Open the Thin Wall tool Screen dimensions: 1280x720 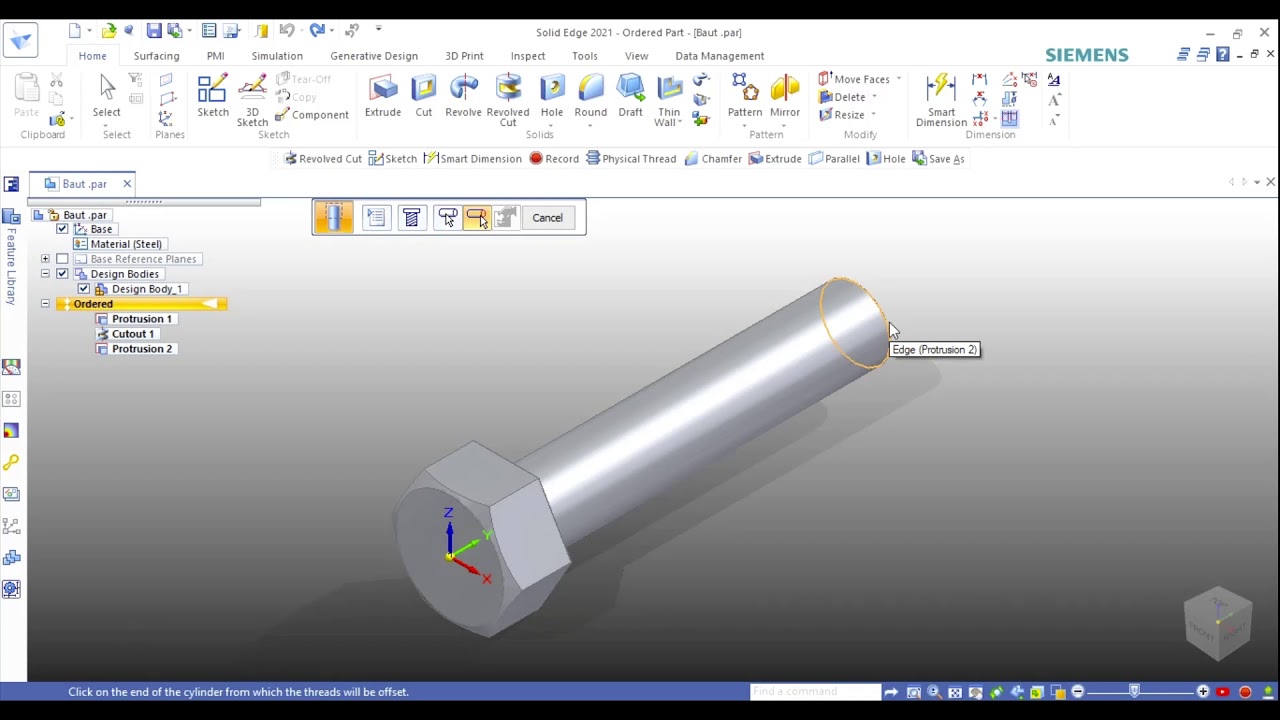pyautogui.click(x=669, y=100)
